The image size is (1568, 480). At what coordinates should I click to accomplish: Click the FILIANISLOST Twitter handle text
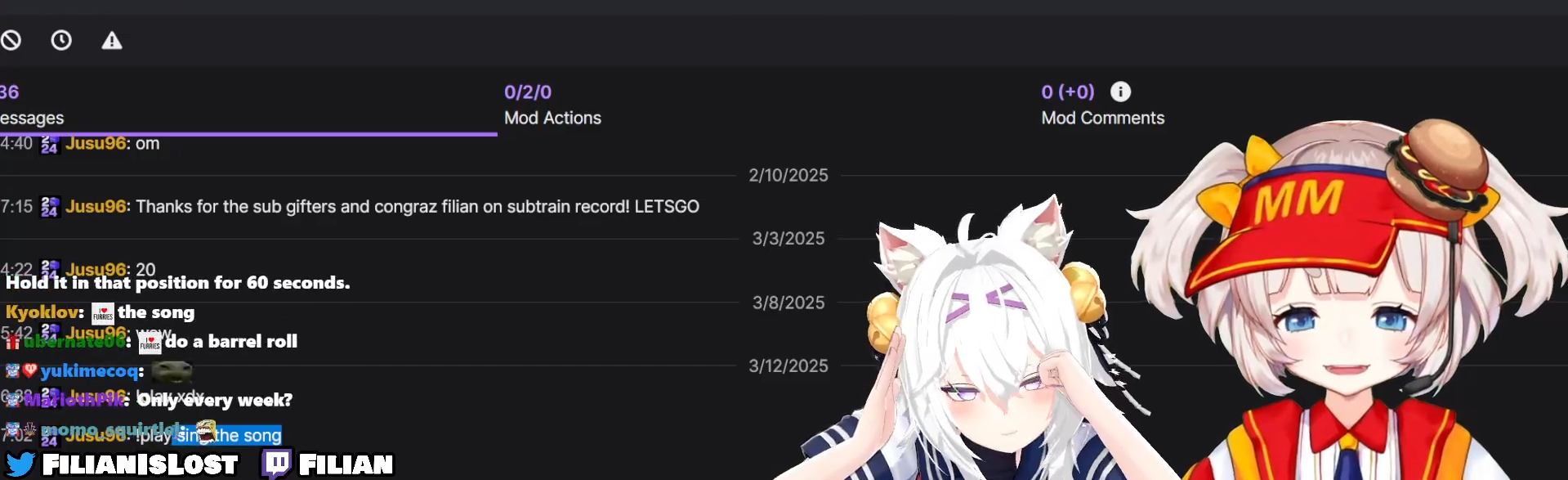[x=140, y=464]
